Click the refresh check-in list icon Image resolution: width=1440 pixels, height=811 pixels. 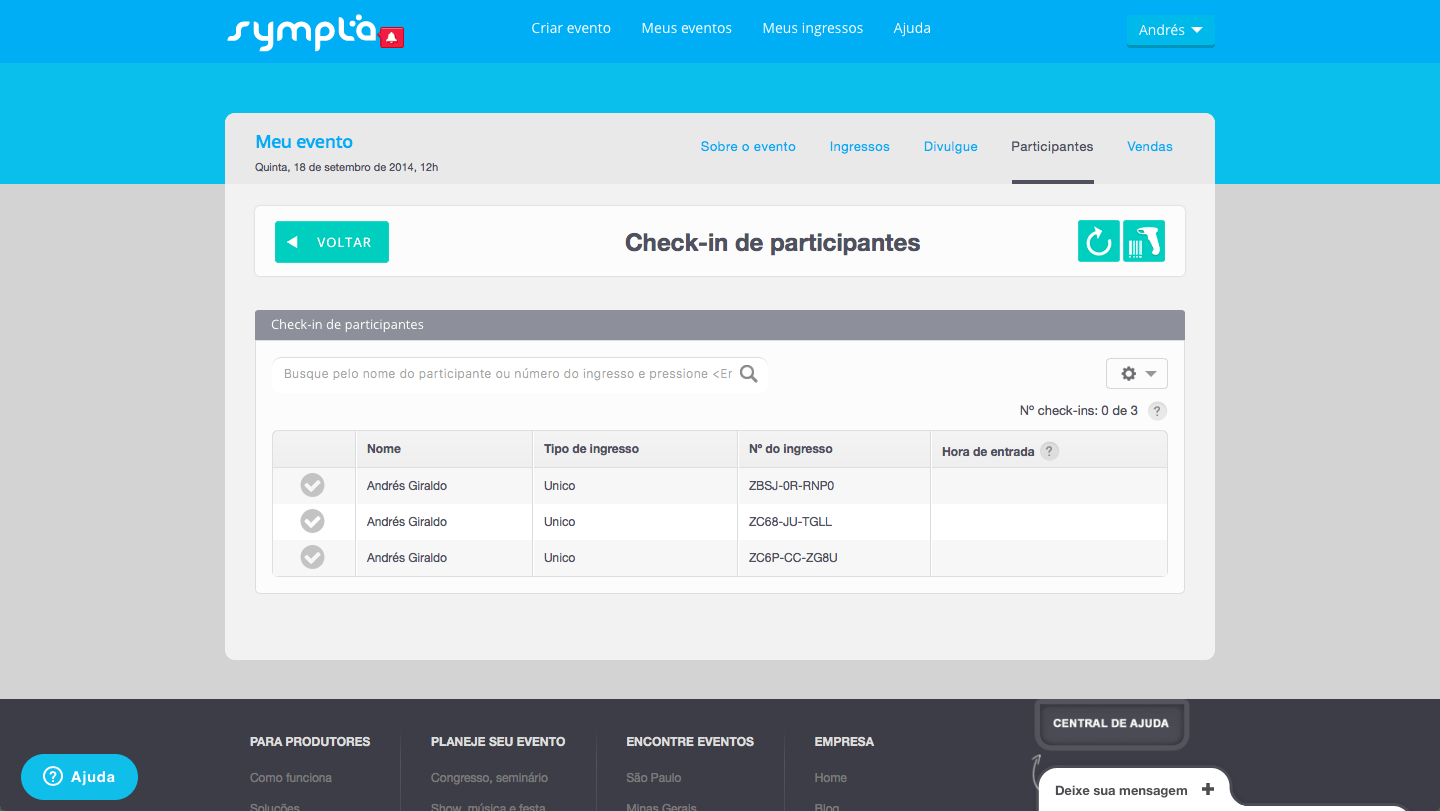pyautogui.click(x=1098, y=241)
